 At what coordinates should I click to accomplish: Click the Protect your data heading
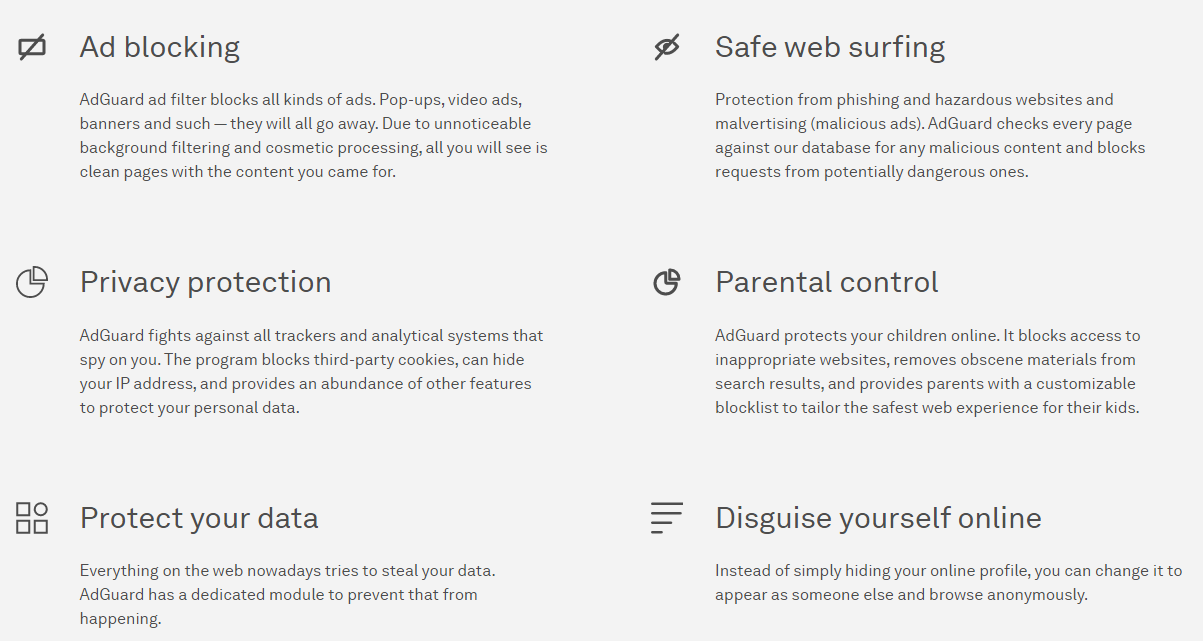coord(199,518)
